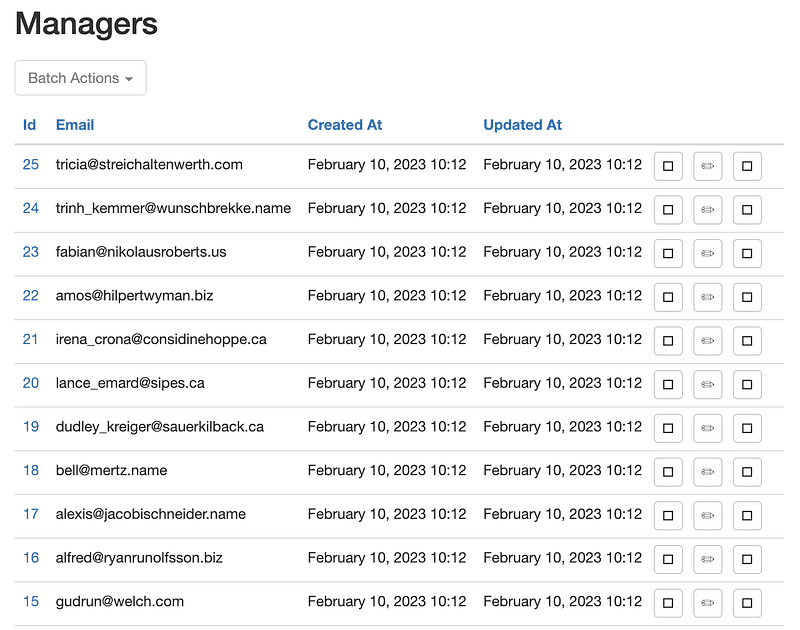Delete fabian@nikolausroberts.us with its delete icon

747,253
